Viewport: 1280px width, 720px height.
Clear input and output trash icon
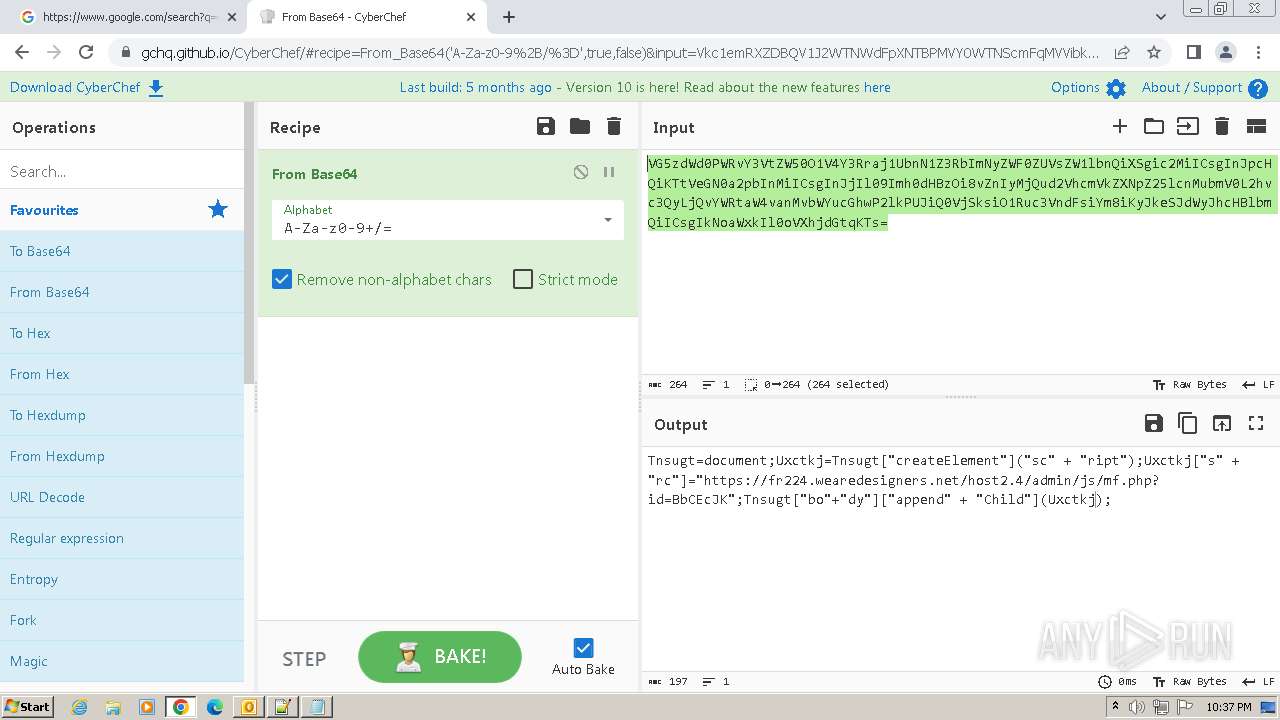[x=1221, y=126]
